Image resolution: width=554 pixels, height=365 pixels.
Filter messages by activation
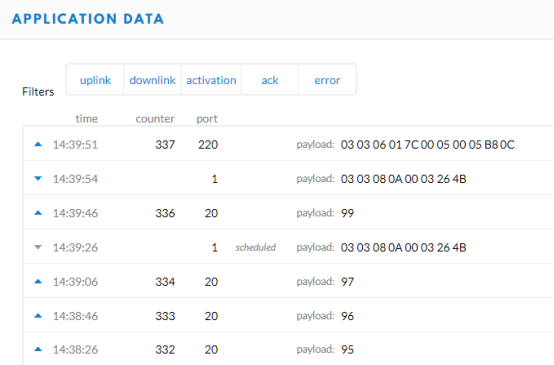pos(211,80)
